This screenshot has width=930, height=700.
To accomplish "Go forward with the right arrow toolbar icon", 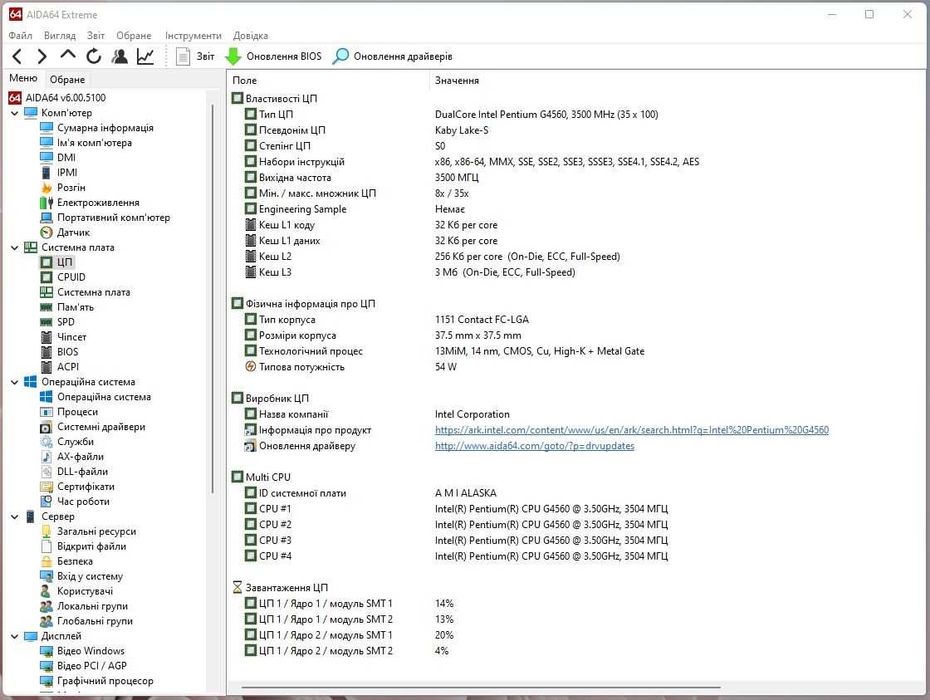I will pyautogui.click(x=42, y=56).
